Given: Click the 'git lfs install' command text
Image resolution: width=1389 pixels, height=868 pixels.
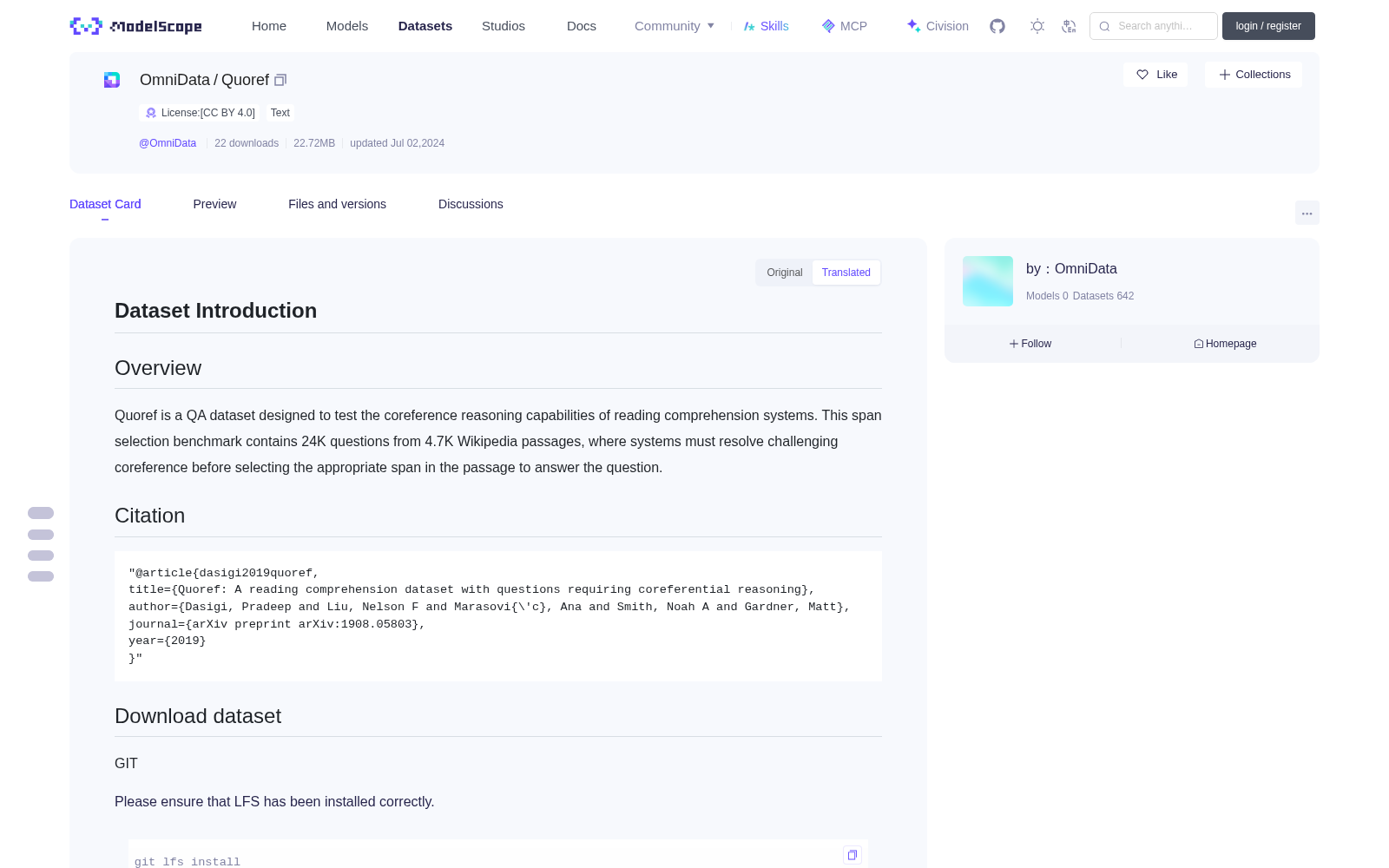Looking at the screenshot, I should click(188, 862).
